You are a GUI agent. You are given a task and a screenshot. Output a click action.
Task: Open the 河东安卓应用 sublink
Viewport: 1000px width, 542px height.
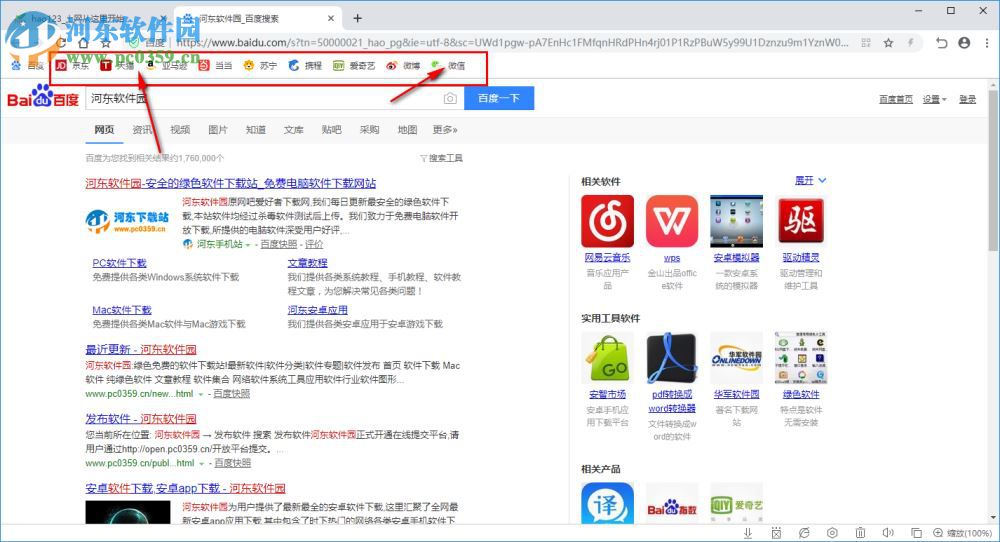(x=317, y=310)
